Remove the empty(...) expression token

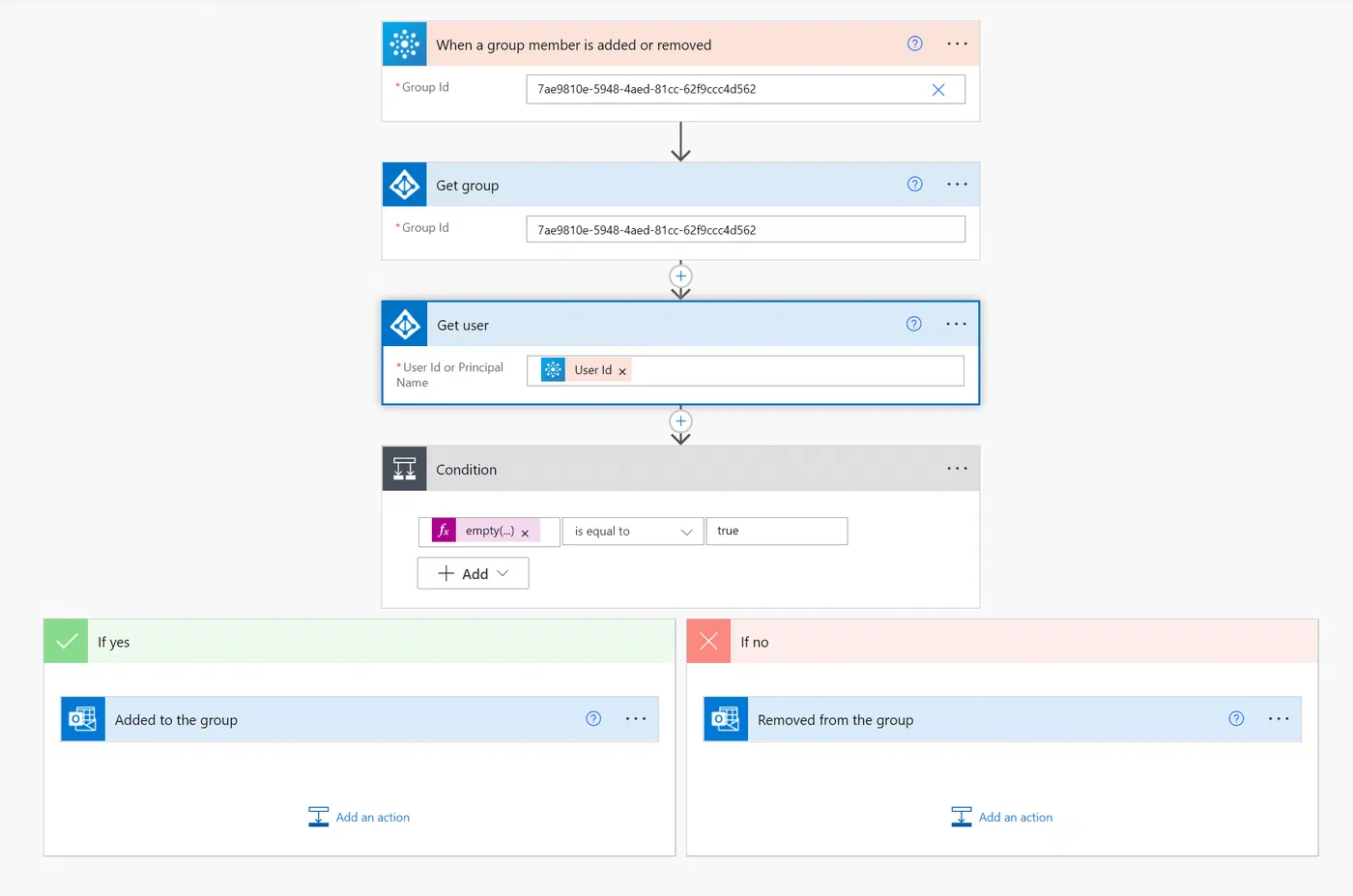coord(525,533)
